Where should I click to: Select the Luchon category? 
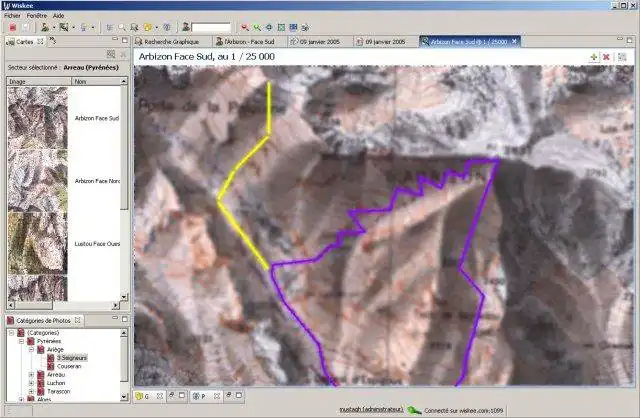coord(56,383)
